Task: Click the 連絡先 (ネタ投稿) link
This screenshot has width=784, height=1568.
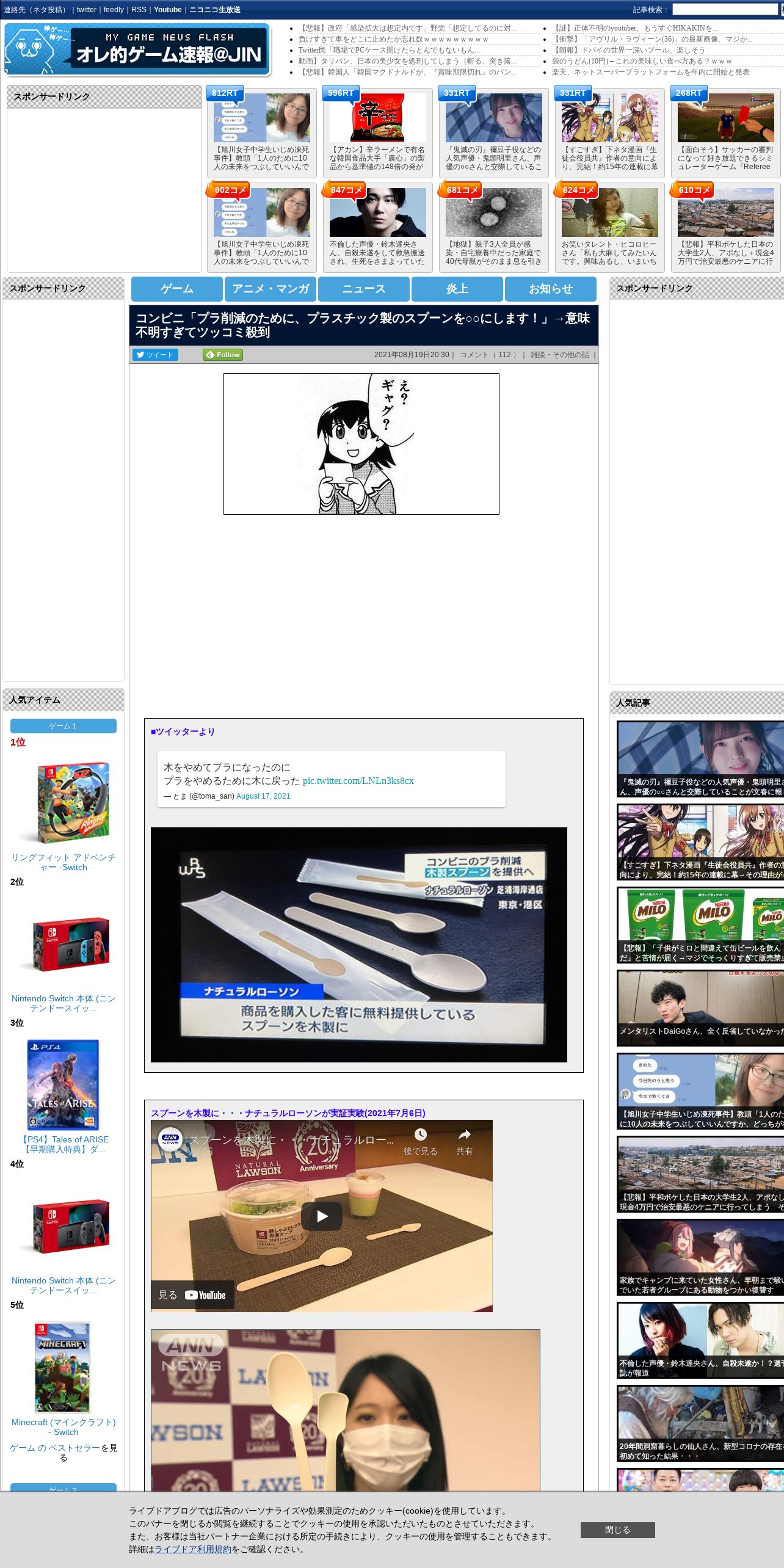Action: pos(35,10)
